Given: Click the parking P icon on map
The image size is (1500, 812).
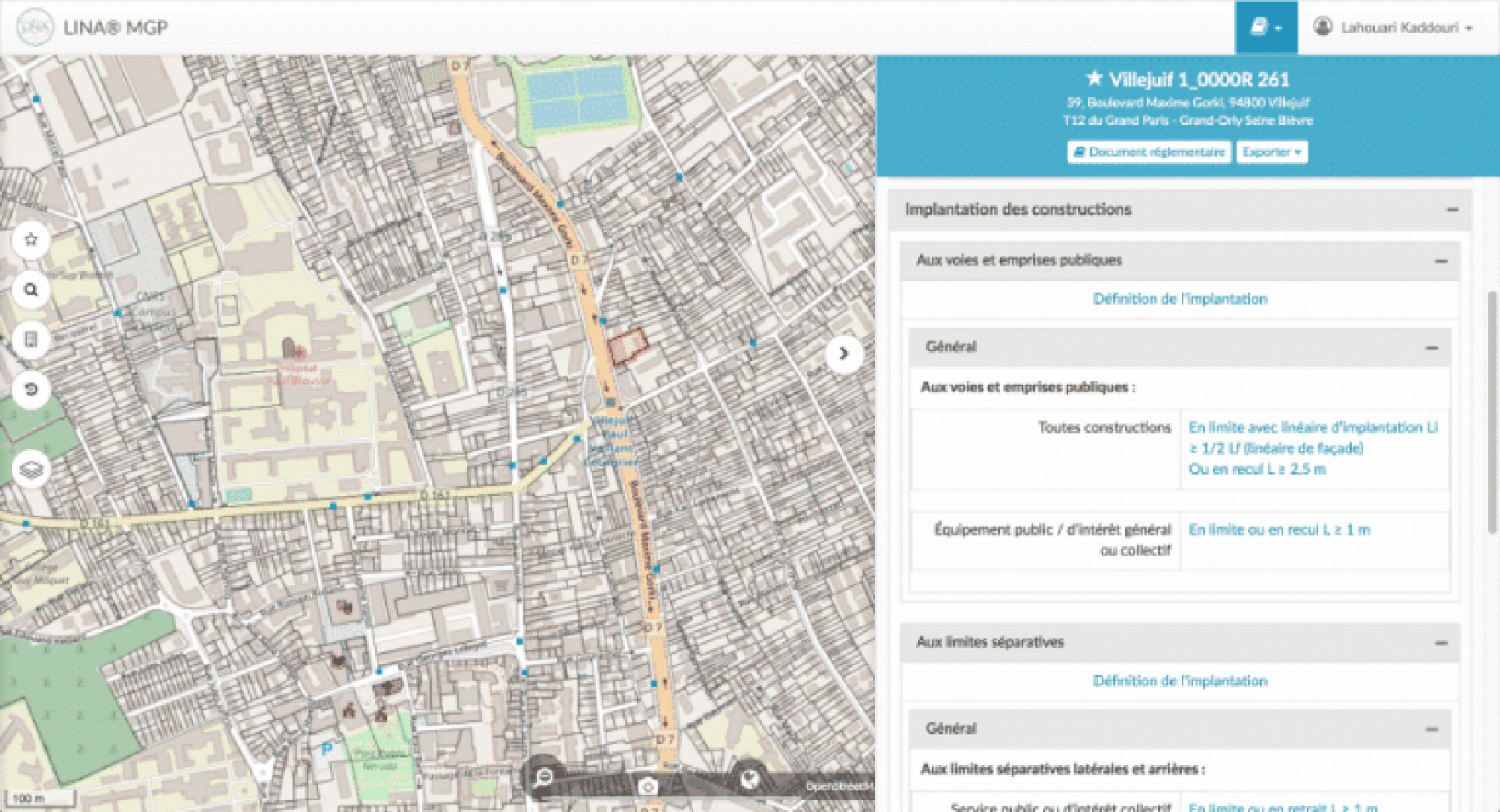Looking at the screenshot, I should coord(326,750).
